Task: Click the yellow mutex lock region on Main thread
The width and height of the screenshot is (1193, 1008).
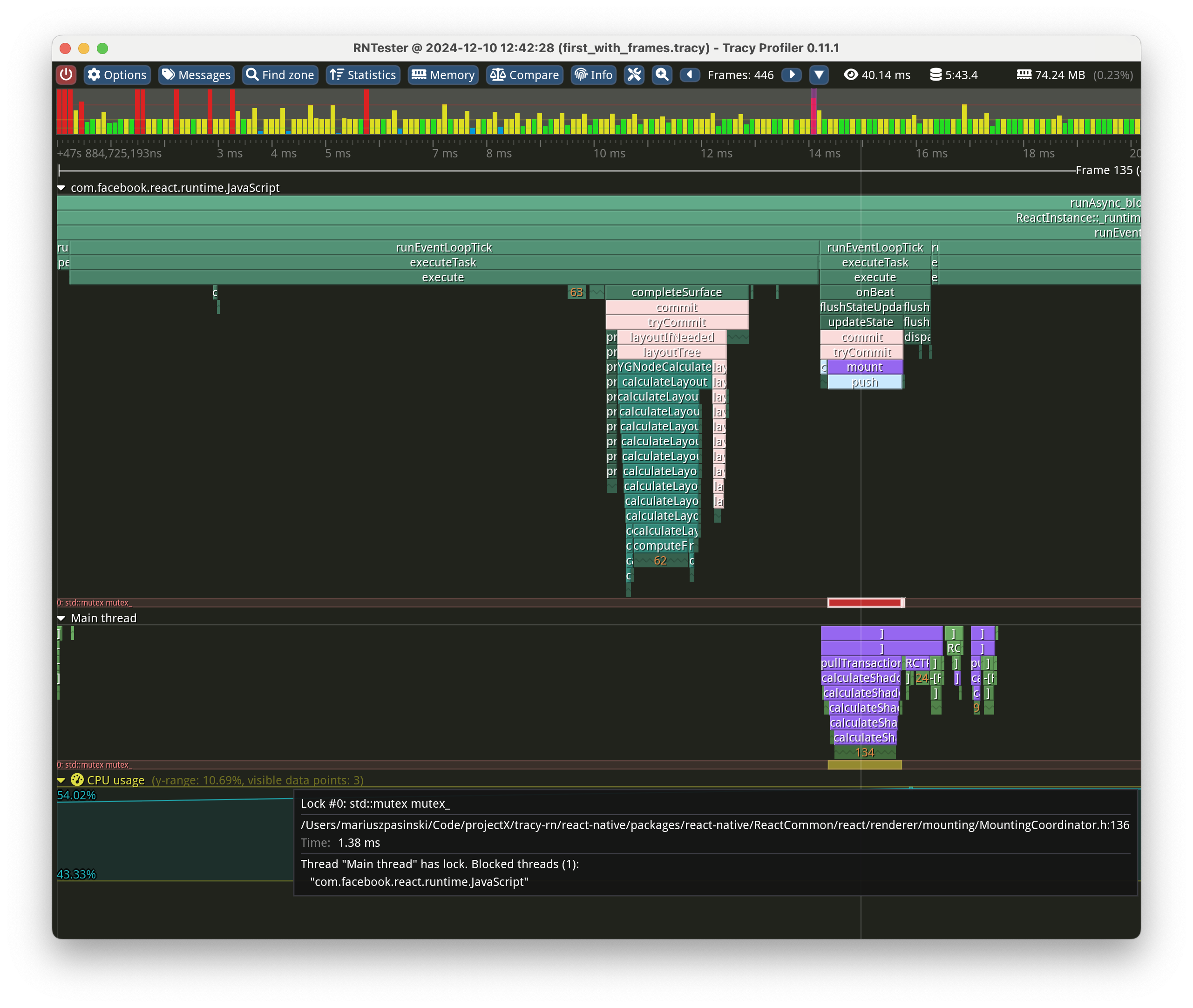Action: tap(865, 764)
